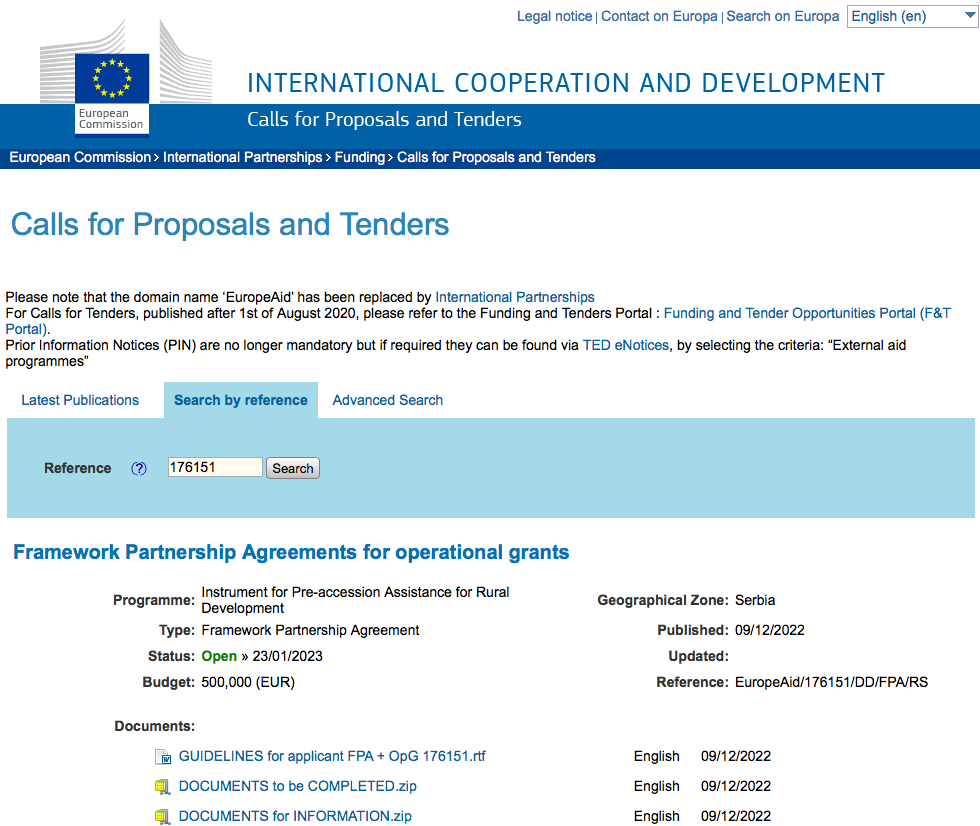Image resolution: width=980 pixels, height=826 pixels.
Task: Go to European Commission breadcrumb
Action: [x=80, y=157]
